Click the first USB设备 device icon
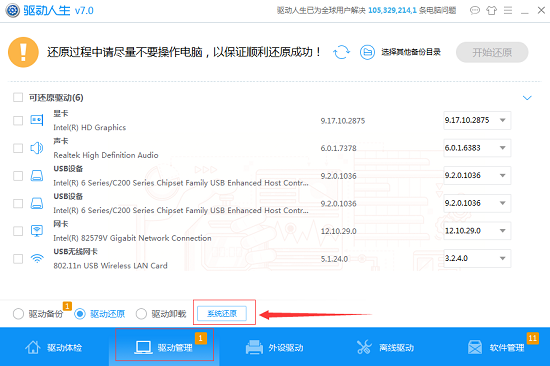Image resolution: width=550 pixels, height=366 pixels. tap(37, 175)
